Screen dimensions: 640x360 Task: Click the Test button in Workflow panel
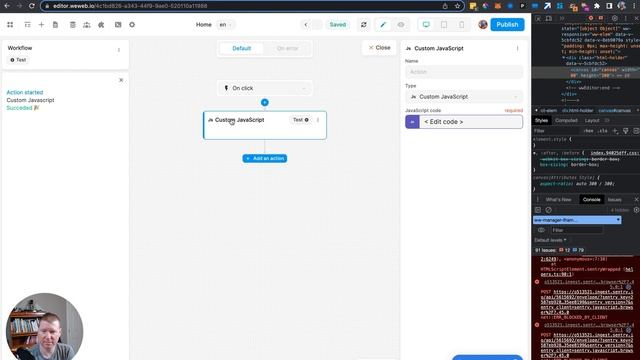click(18, 60)
